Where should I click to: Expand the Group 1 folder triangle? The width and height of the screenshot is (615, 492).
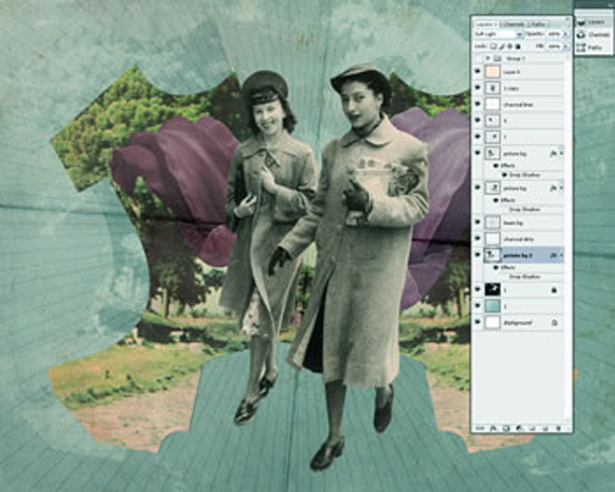click(x=488, y=58)
